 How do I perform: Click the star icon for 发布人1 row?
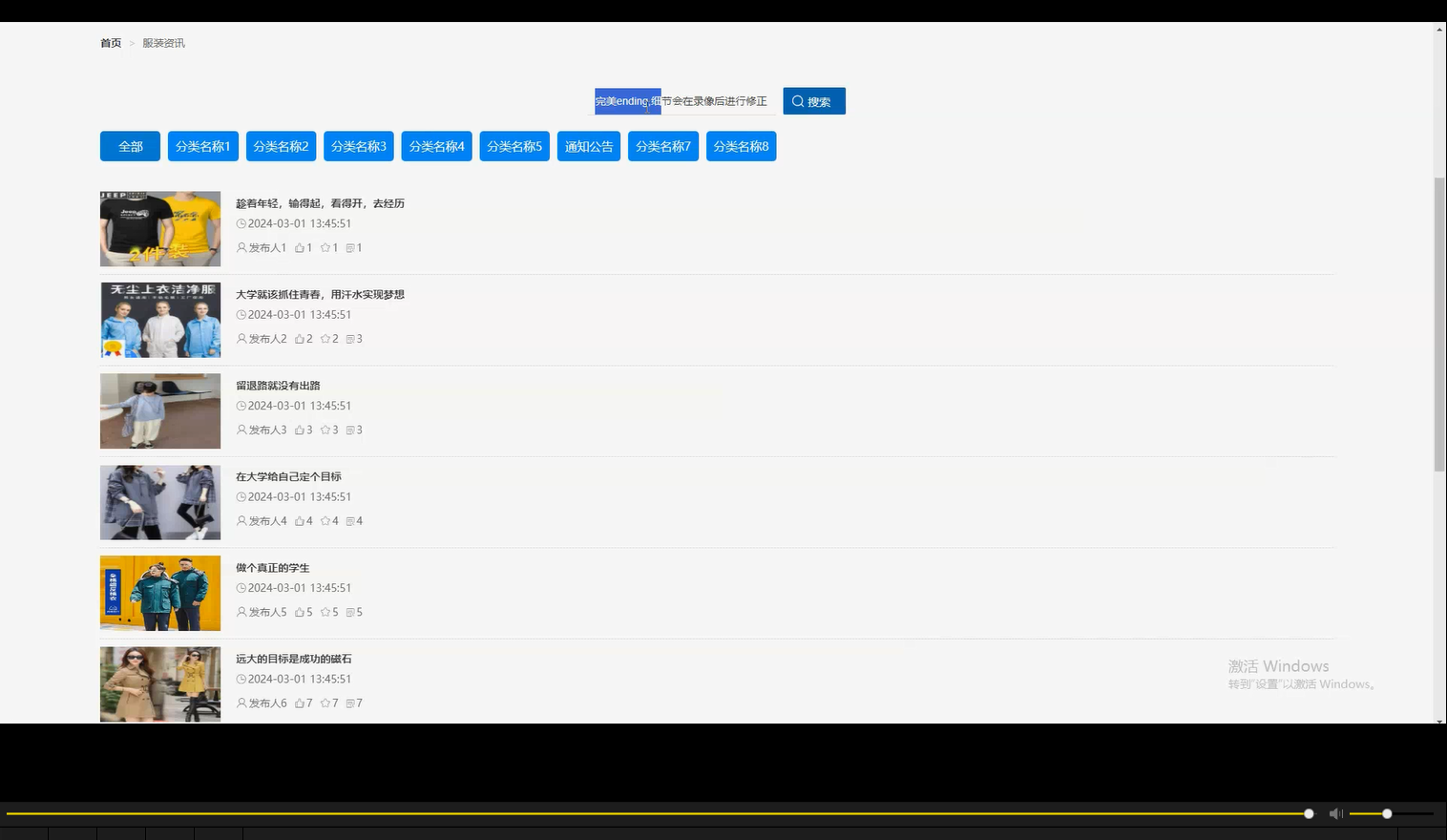coord(325,247)
